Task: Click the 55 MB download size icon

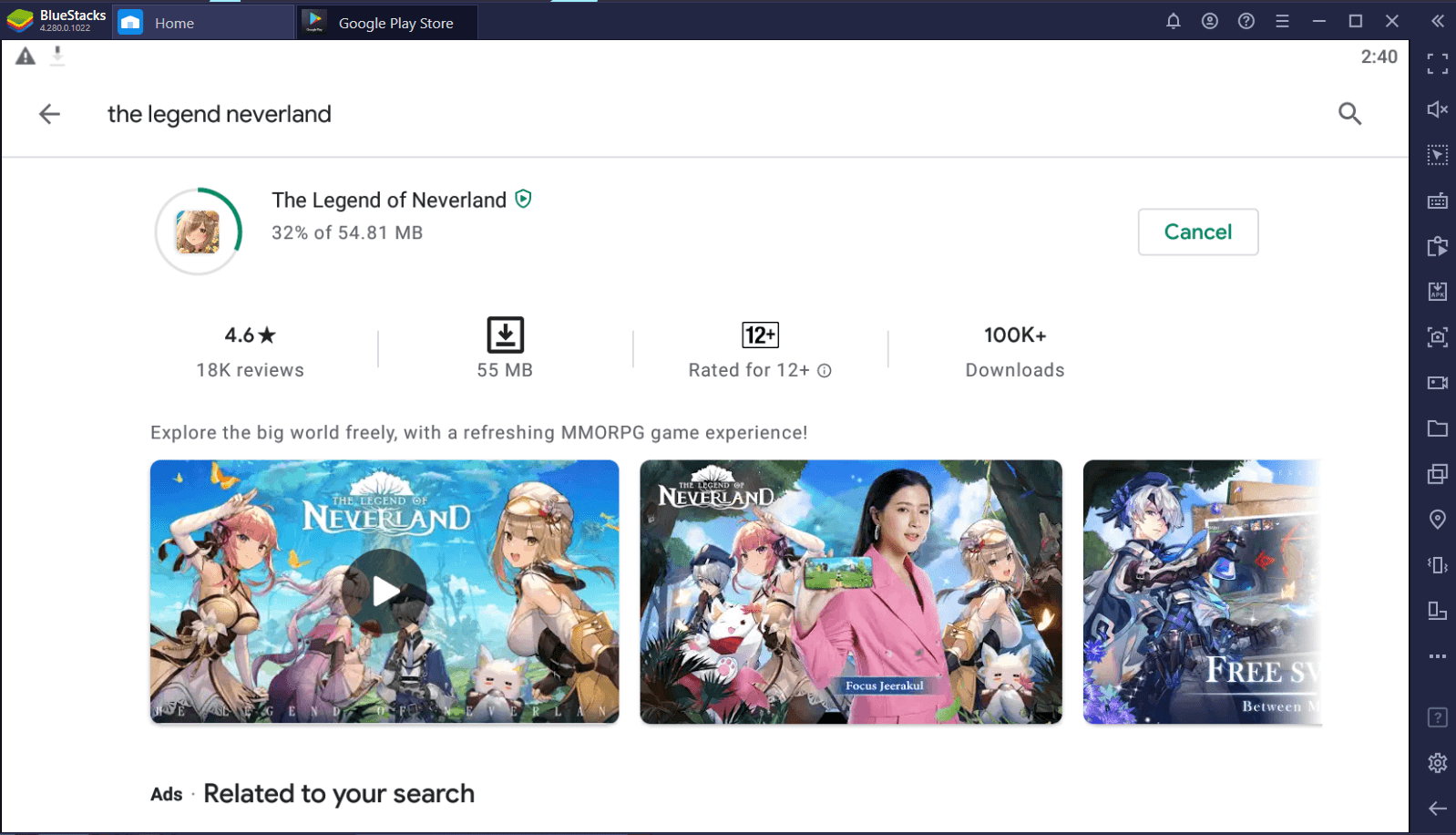Action: [x=505, y=335]
